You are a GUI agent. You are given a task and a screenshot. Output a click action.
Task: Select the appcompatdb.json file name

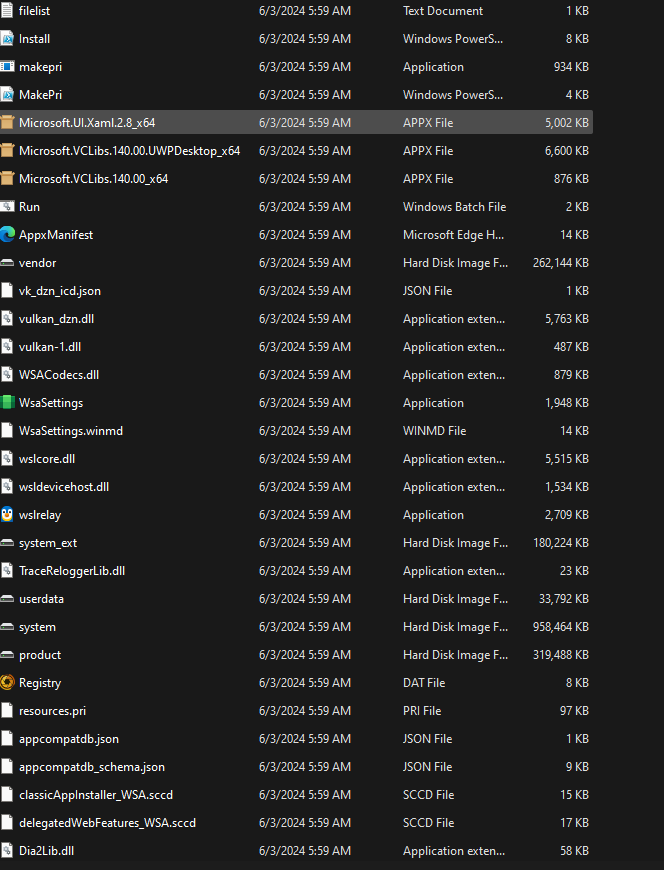(69, 739)
